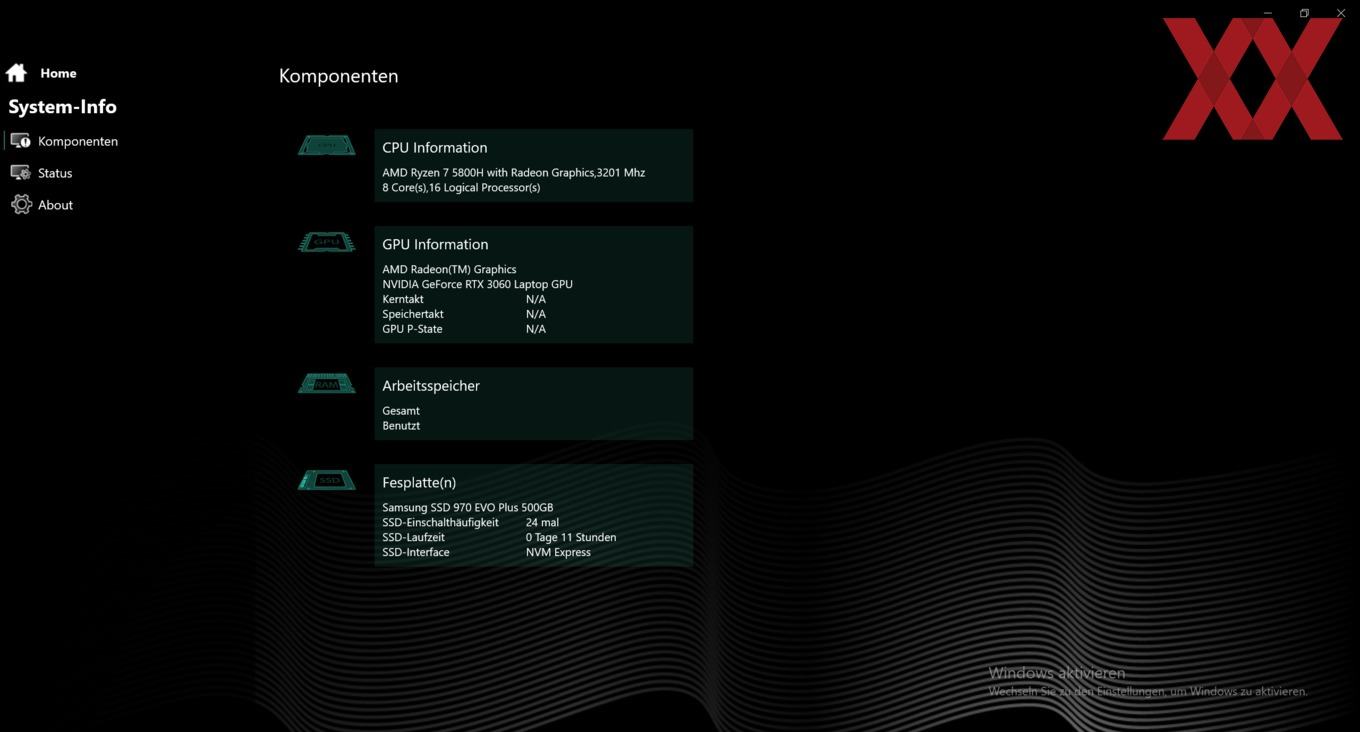Open the About page
Image resolution: width=1360 pixels, height=732 pixels.
pyautogui.click(x=55, y=205)
